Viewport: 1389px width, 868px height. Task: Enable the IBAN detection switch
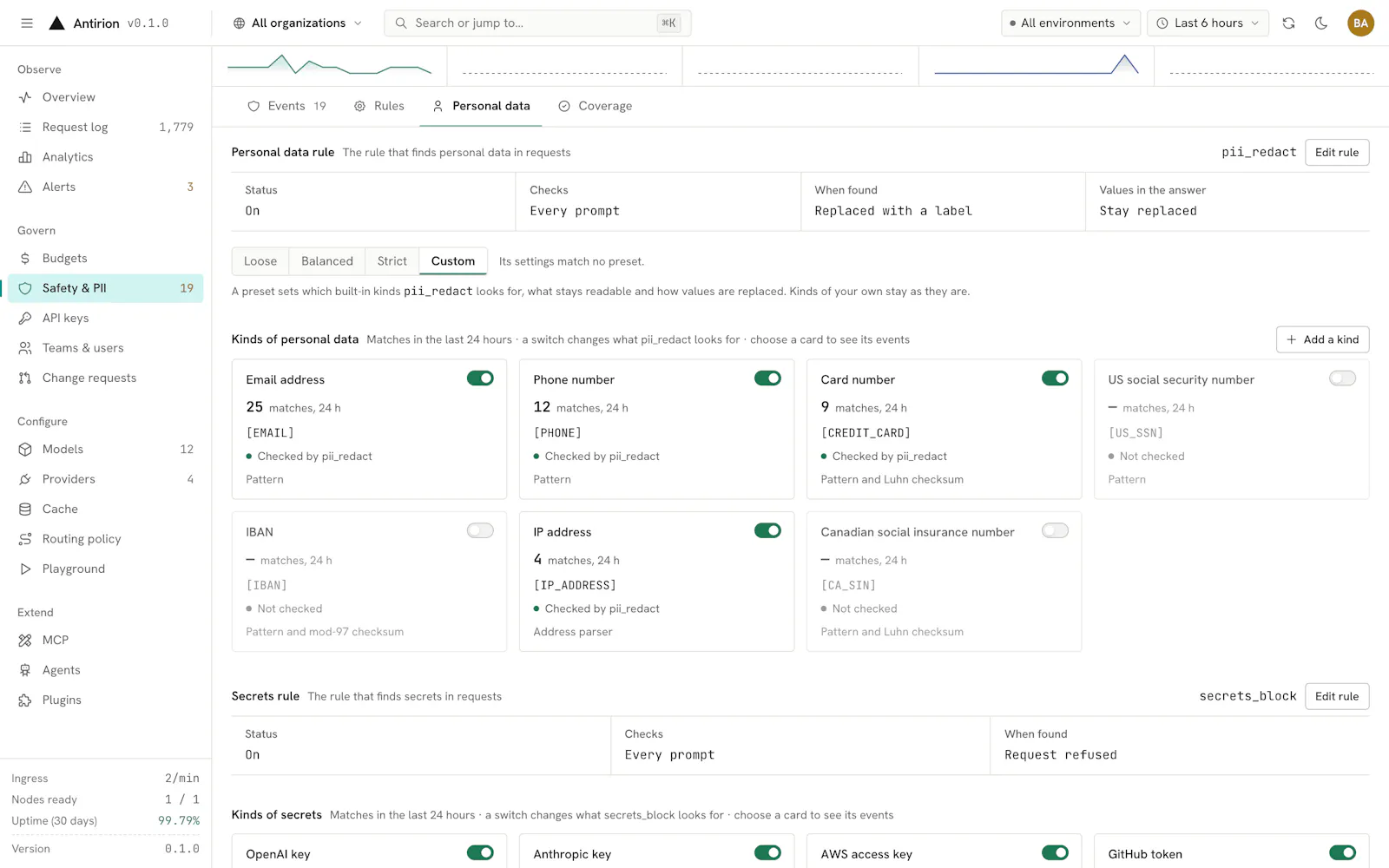coord(480,530)
